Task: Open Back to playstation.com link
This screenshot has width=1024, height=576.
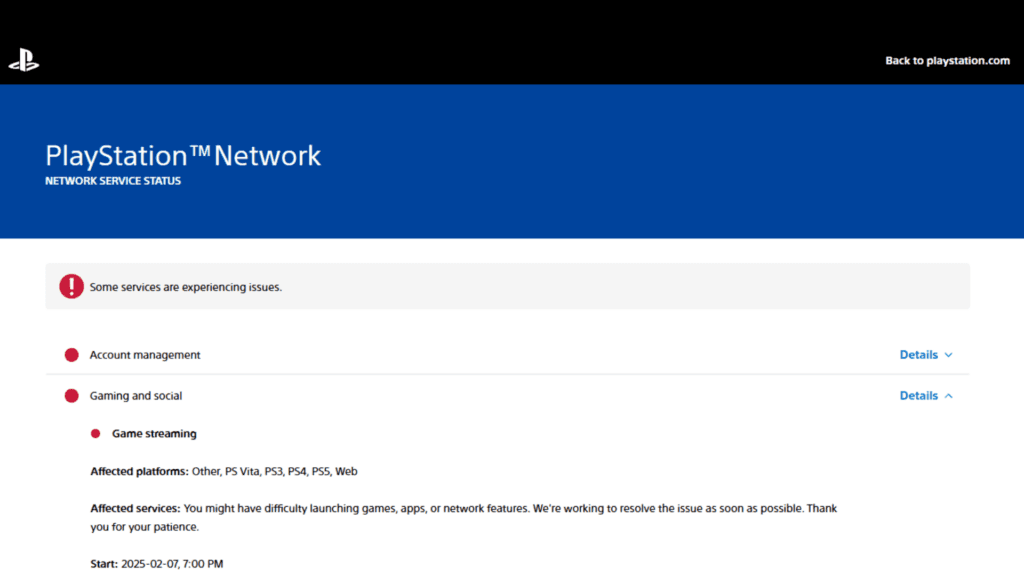Action: tap(947, 60)
